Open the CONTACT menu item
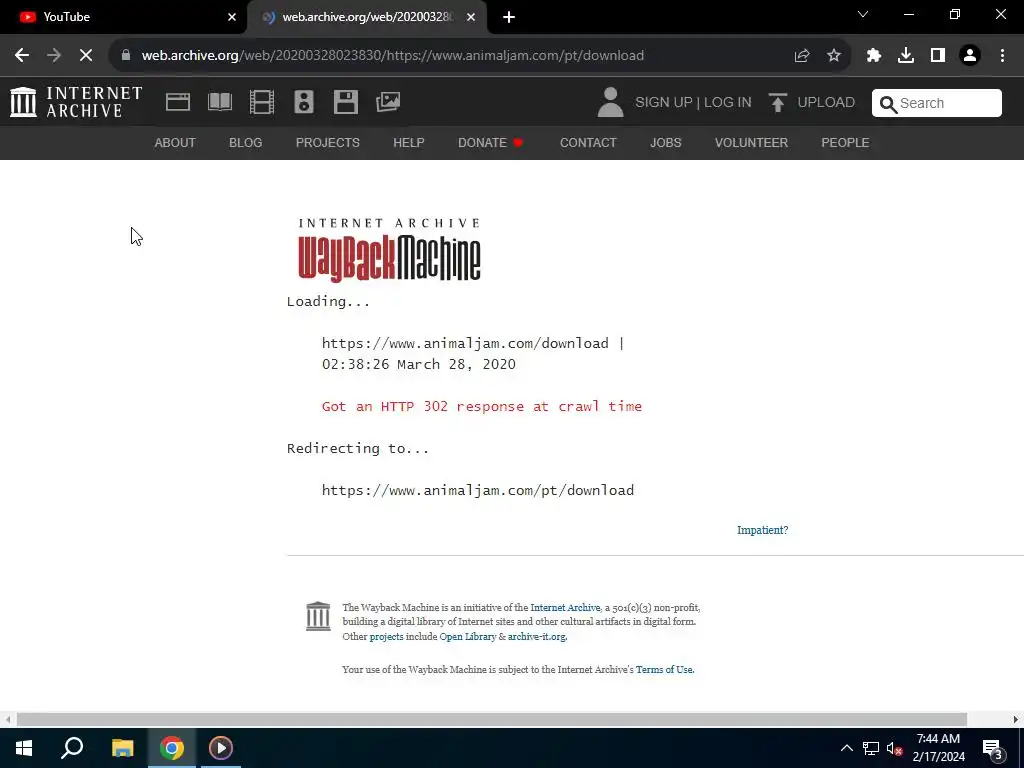The width and height of the screenshot is (1024, 768). tap(588, 142)
